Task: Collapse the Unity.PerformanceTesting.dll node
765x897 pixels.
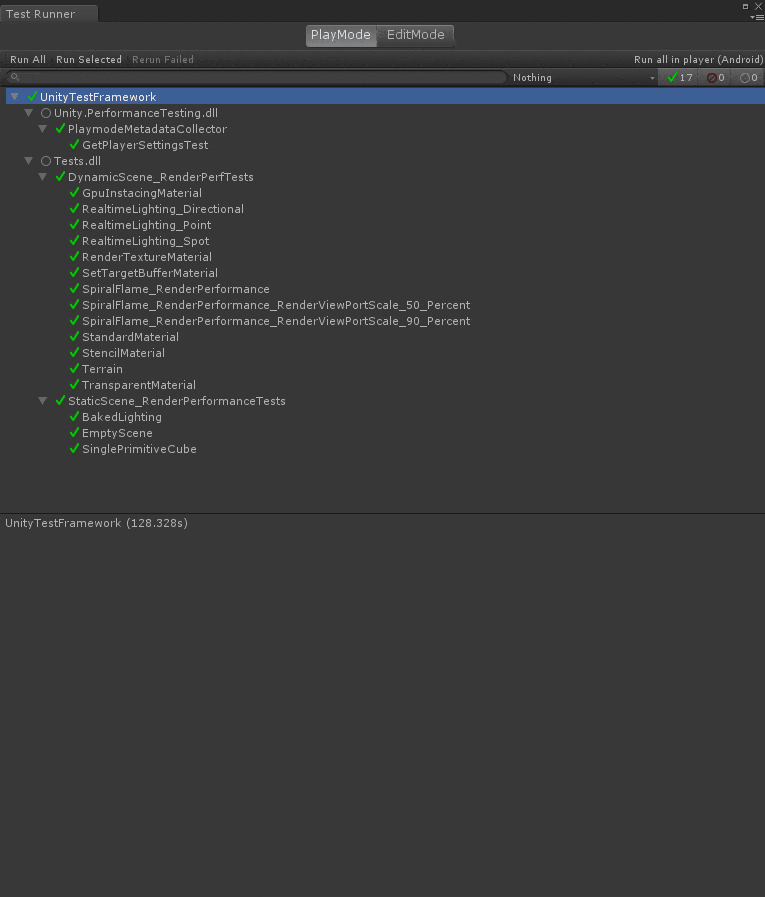Action: [x=29, y=113]
